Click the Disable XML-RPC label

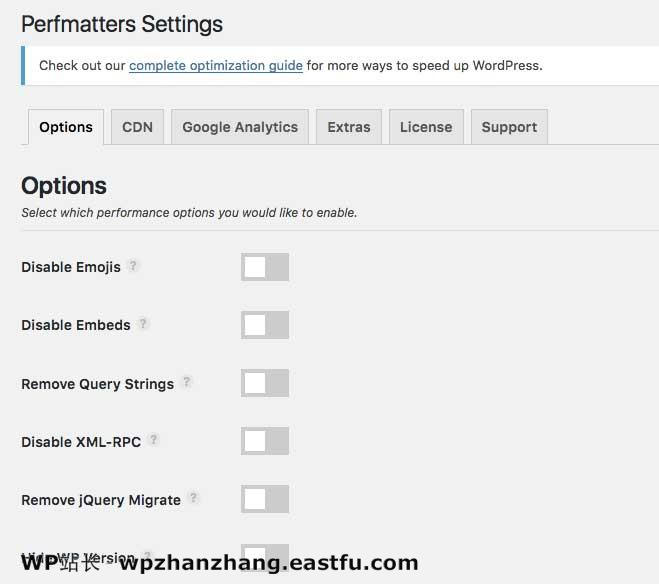coord(81,442)
